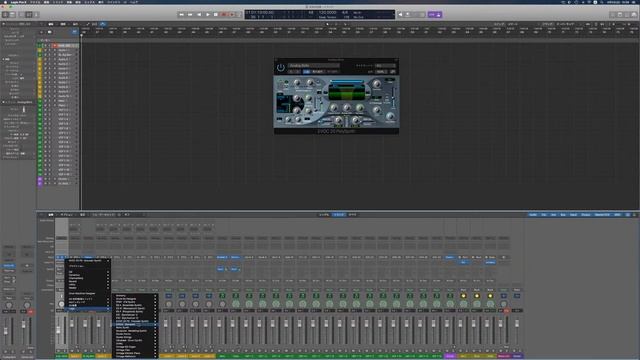Click the red Record button in the transport

pyautogui.click(x=224, y=15)
